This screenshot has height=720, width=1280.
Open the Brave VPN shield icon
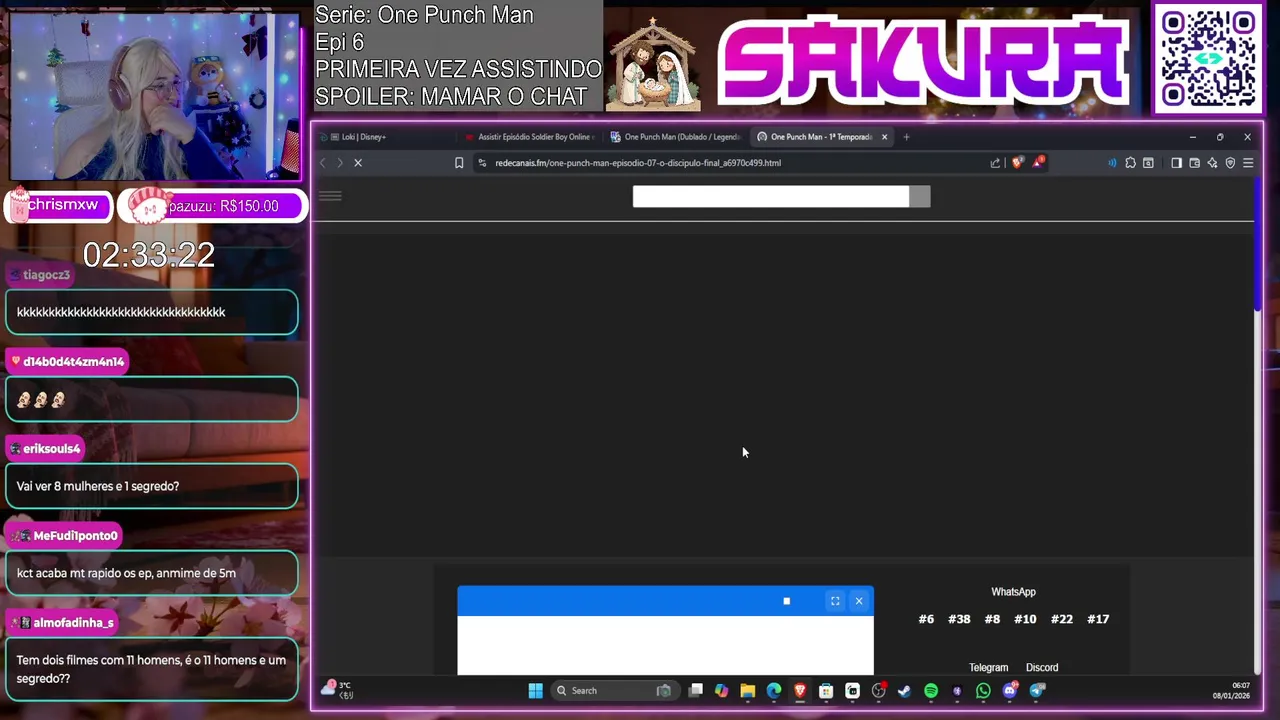[1230, 163]
